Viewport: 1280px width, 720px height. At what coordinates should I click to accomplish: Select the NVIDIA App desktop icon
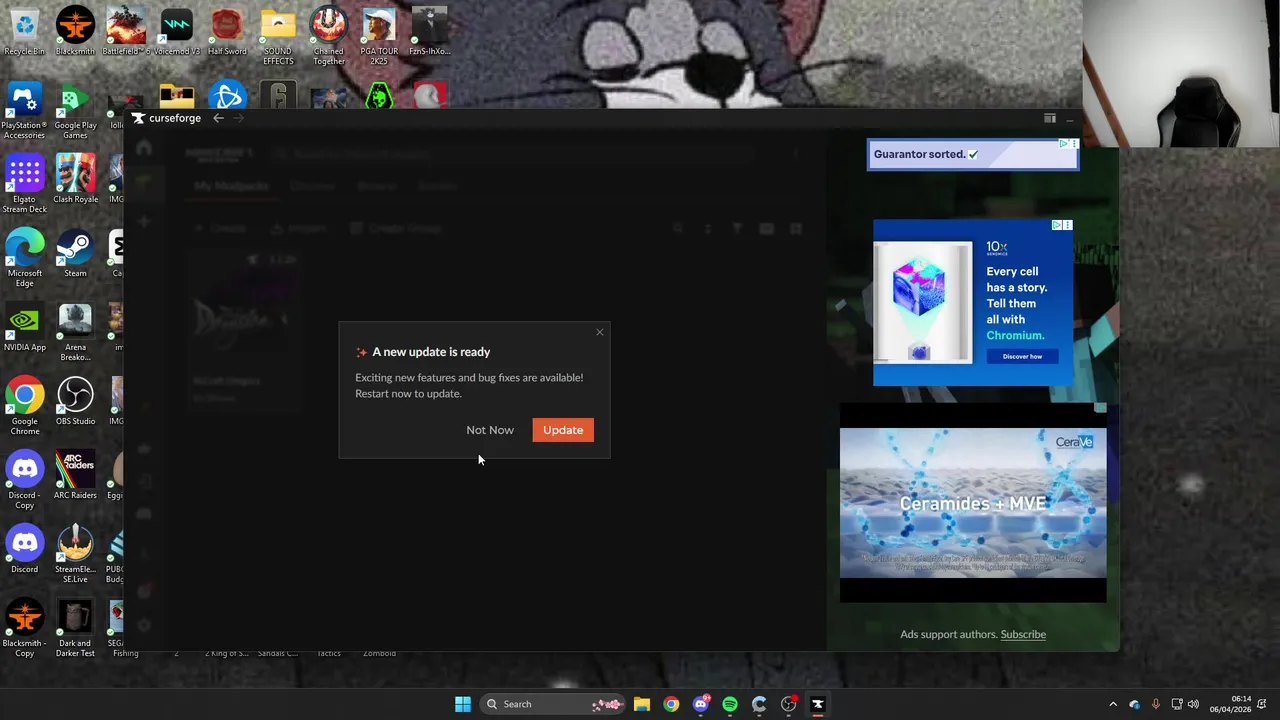(x=24, y=328)
